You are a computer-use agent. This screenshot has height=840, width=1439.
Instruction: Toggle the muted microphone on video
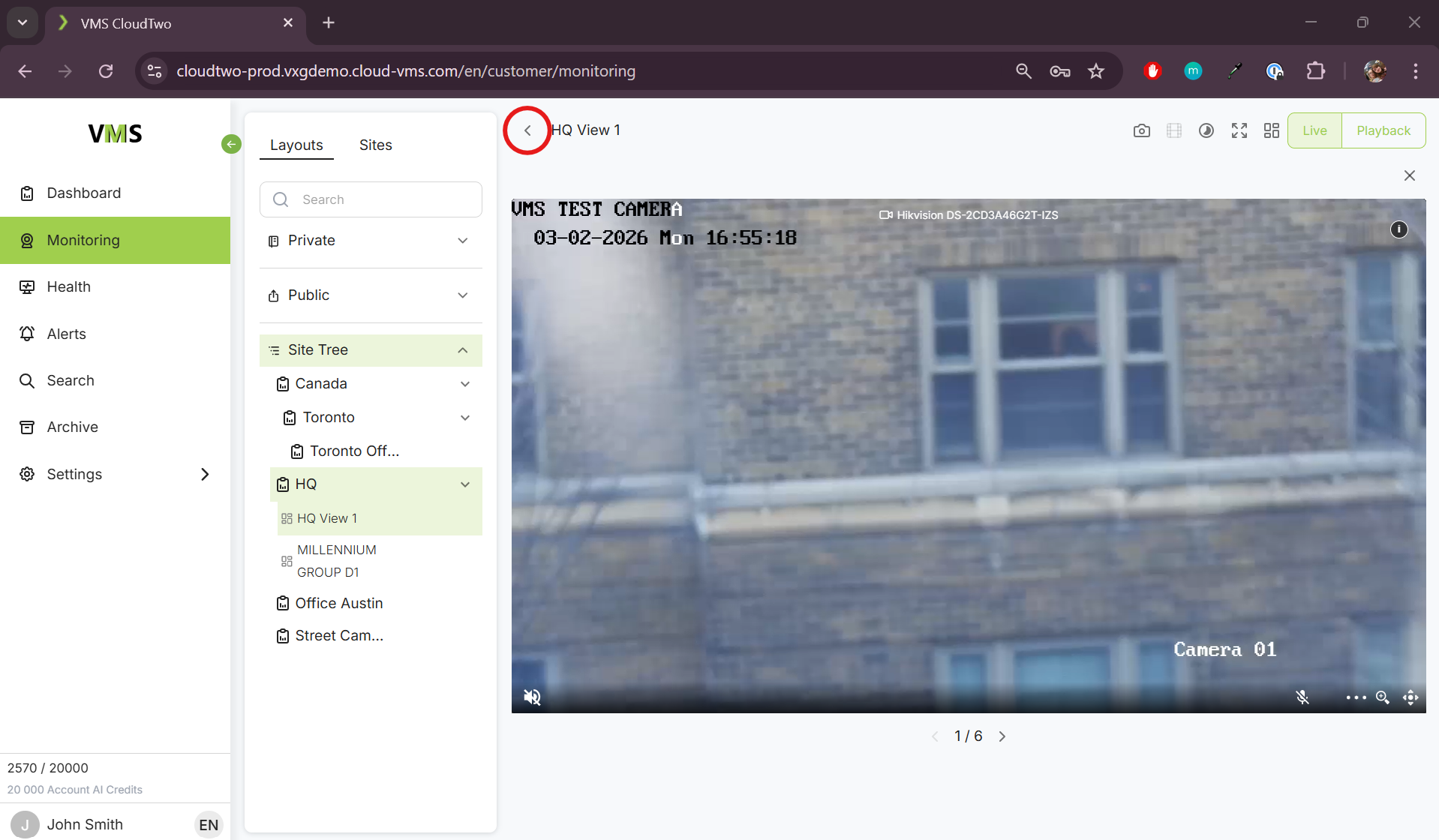1302,697
